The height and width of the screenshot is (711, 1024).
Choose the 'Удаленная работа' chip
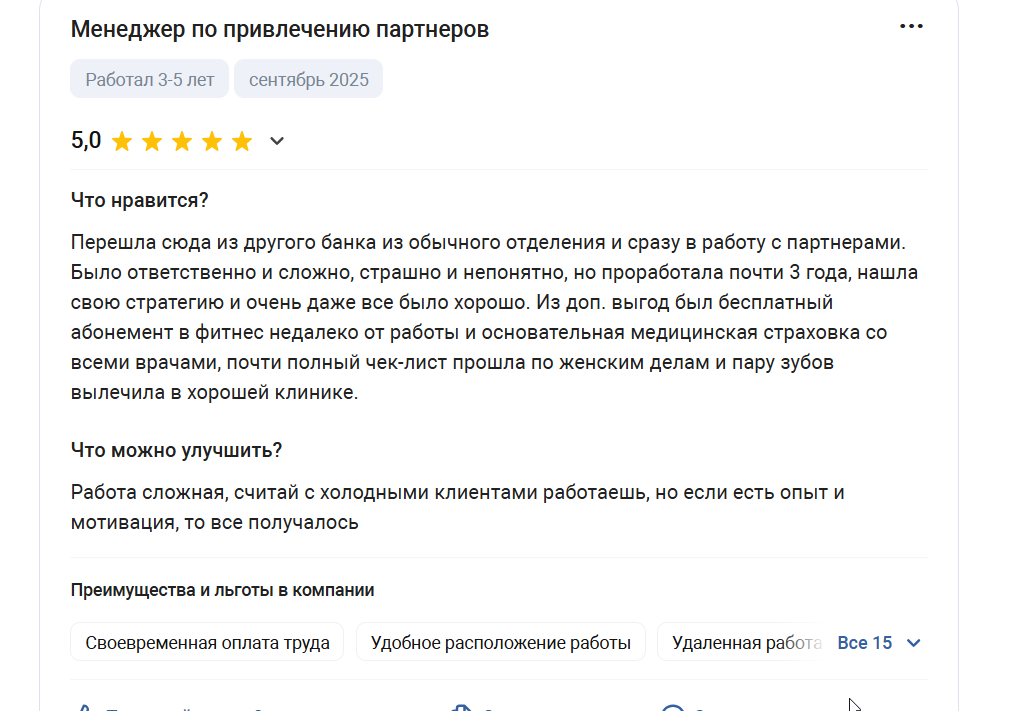pyautogui.click(x=746, y=642)
